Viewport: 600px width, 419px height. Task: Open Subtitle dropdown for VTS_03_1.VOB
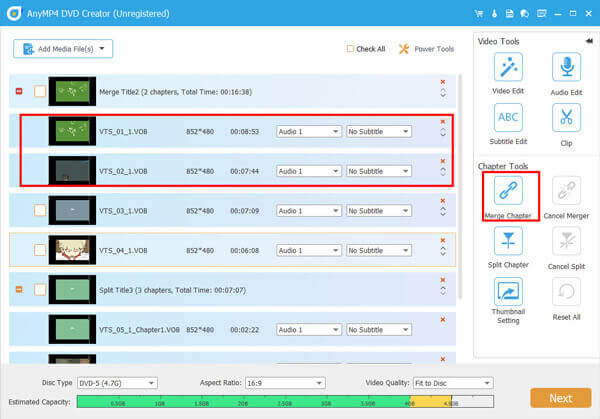379,211
